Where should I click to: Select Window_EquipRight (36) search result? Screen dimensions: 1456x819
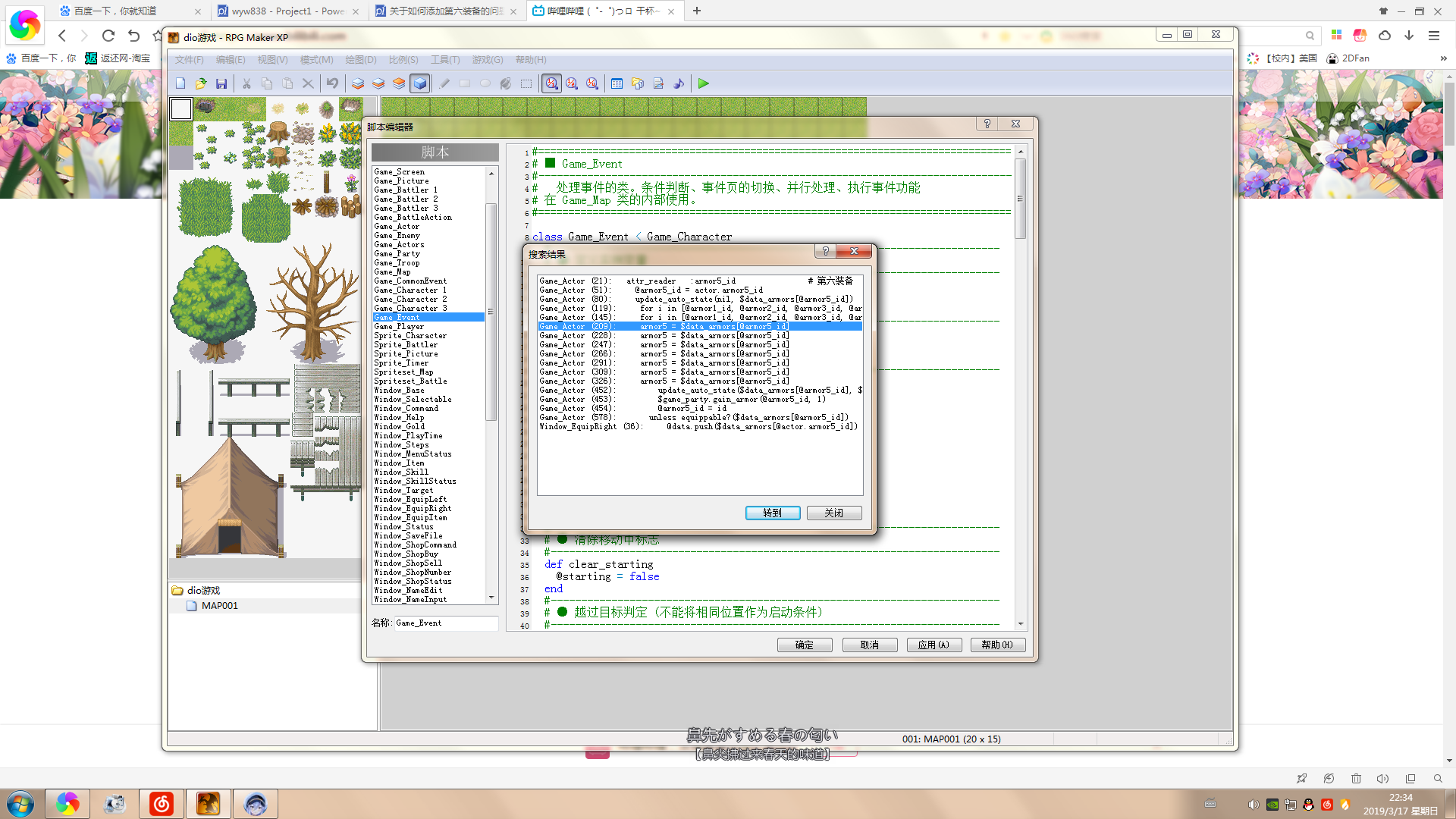click(x=699, y=427)
